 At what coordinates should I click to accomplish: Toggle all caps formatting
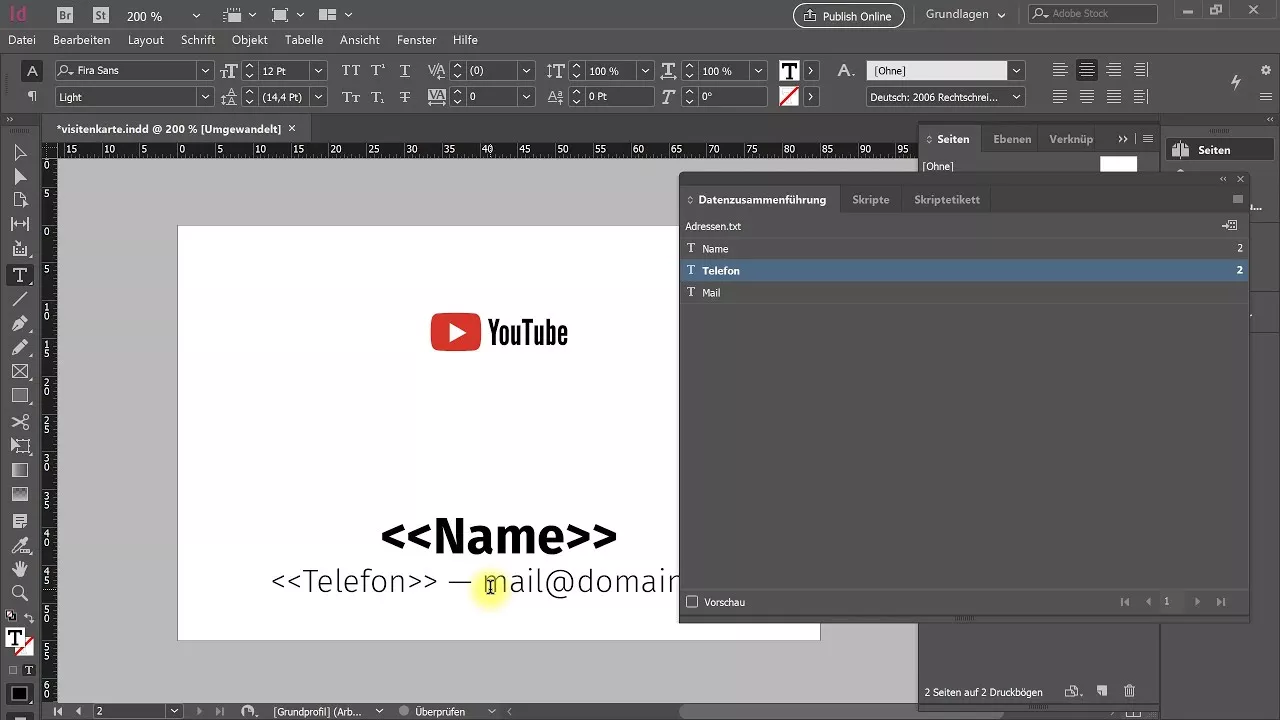click(350, 71)
